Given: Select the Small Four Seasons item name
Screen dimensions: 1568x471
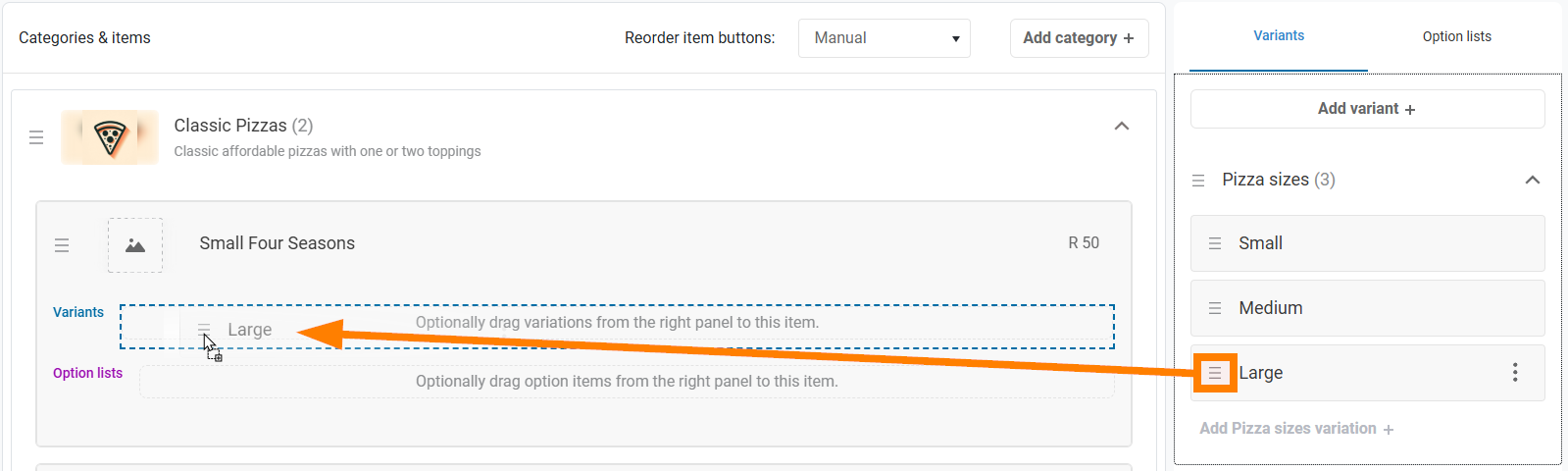Looking at the screenshot, I should [x=278, y=243].
